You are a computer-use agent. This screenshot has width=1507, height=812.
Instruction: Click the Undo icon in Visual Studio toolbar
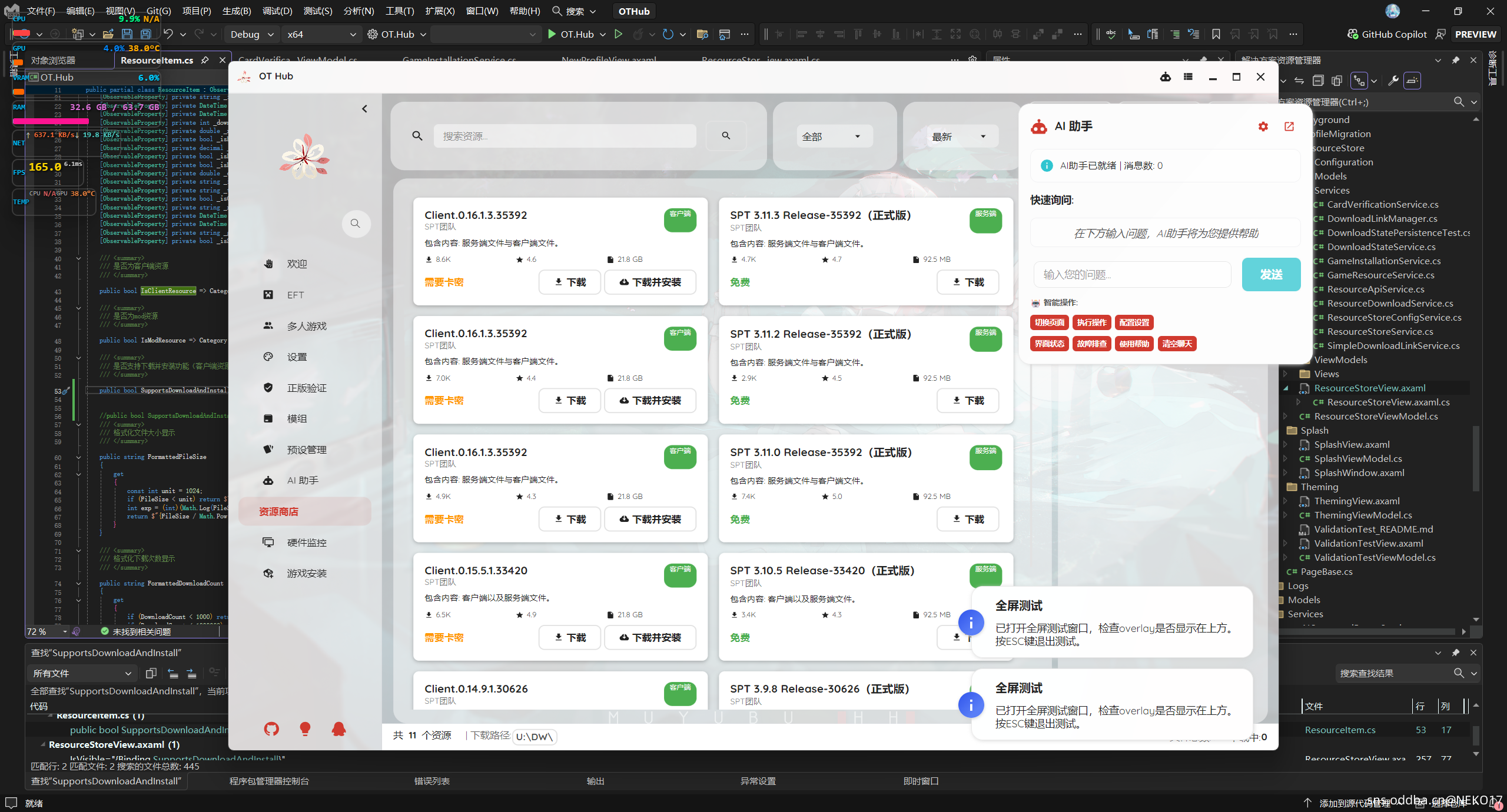point(168,34)
